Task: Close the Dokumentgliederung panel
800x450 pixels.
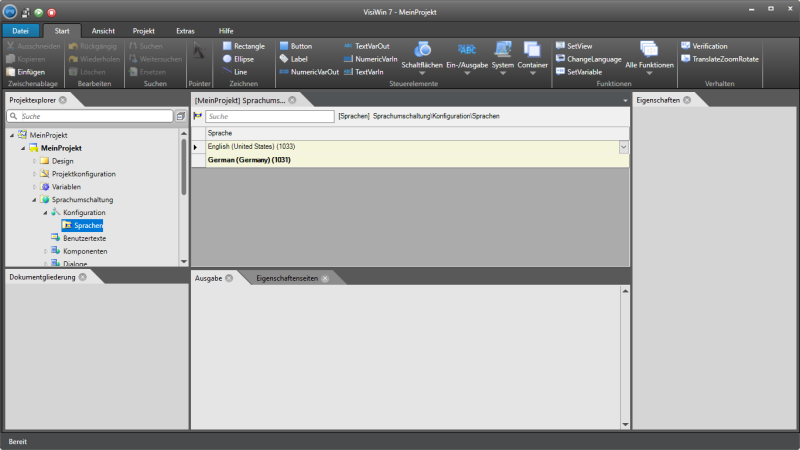Action: (83, 277)
